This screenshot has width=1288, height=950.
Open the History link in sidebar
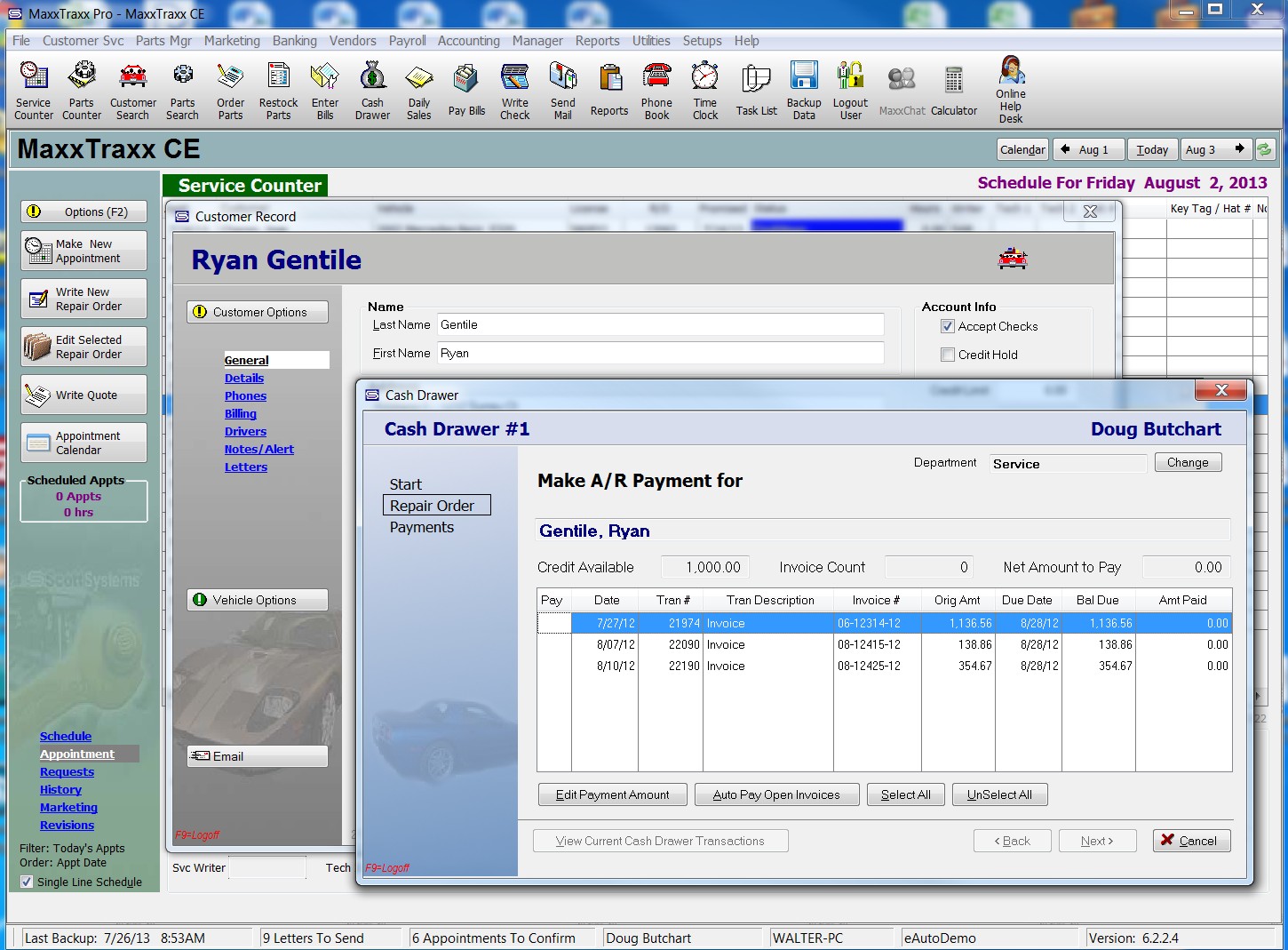coord(60,789)
